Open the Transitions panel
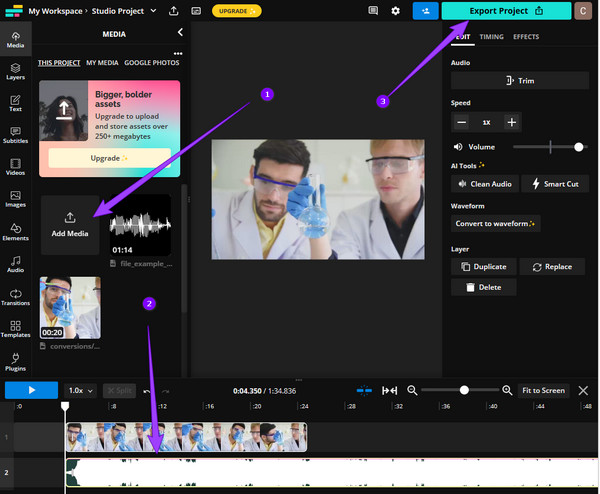Viewport: 600px width, 494px height. click(x=15, y=297)
